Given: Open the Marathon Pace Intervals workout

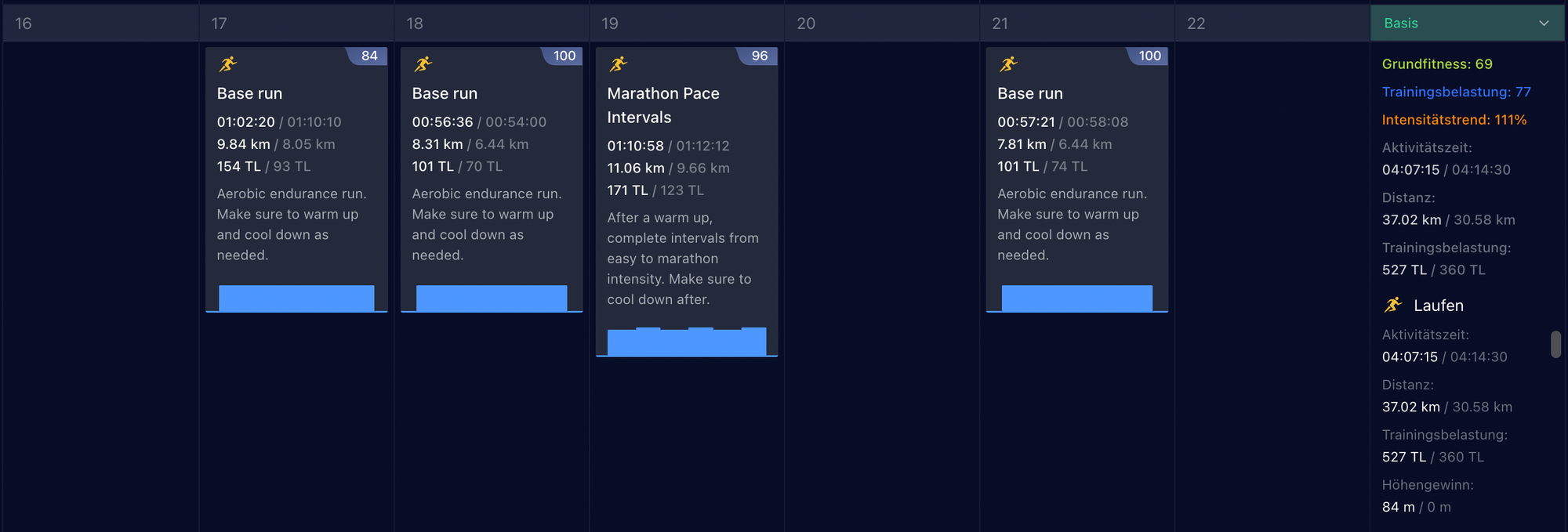Looking at the screenshot, I should (x=662, y=105).
